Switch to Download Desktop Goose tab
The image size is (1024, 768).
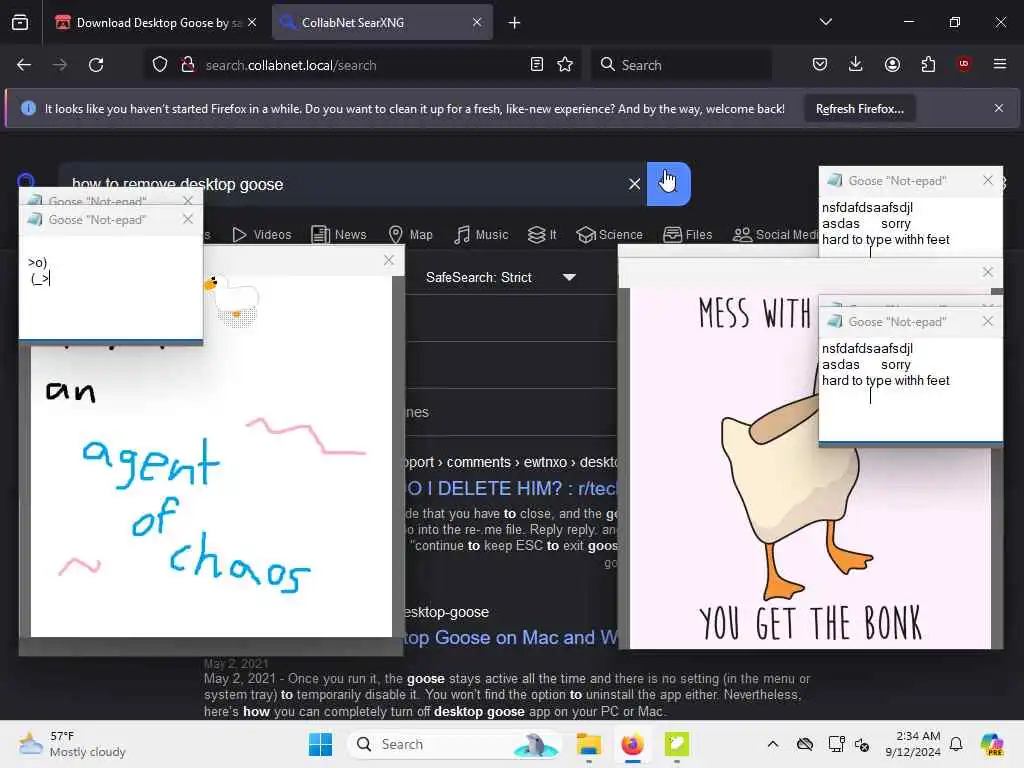(150, 23)
